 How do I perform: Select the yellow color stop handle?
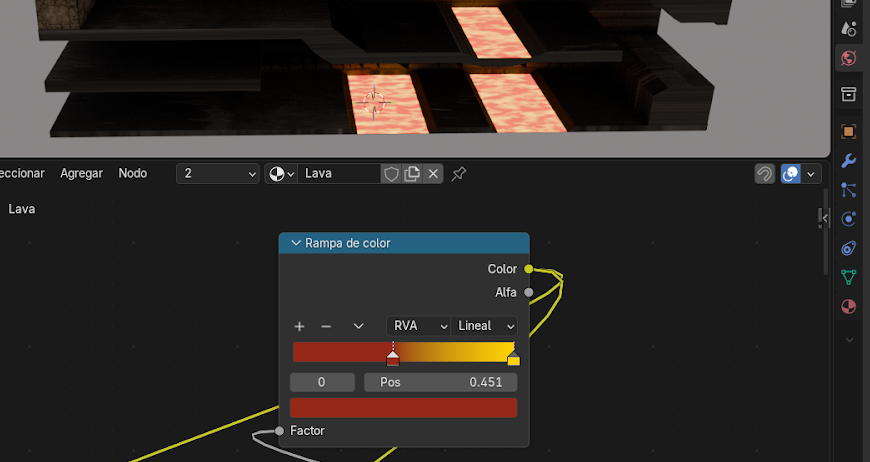(514, 358)
